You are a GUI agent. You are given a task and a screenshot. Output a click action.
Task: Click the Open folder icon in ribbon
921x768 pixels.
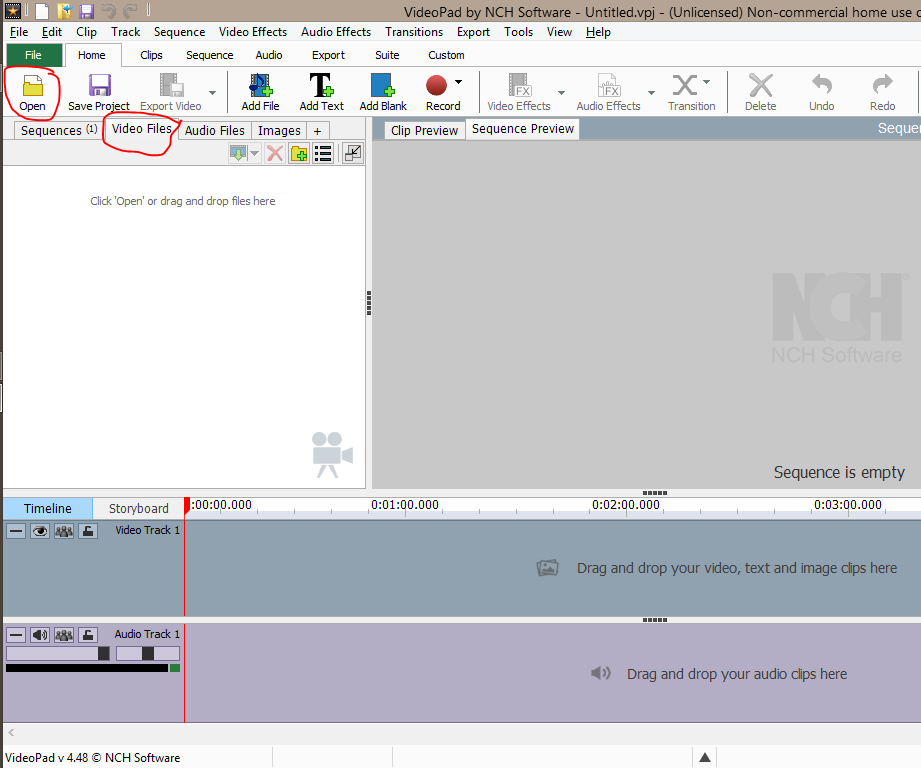click(x=32, y=86)
